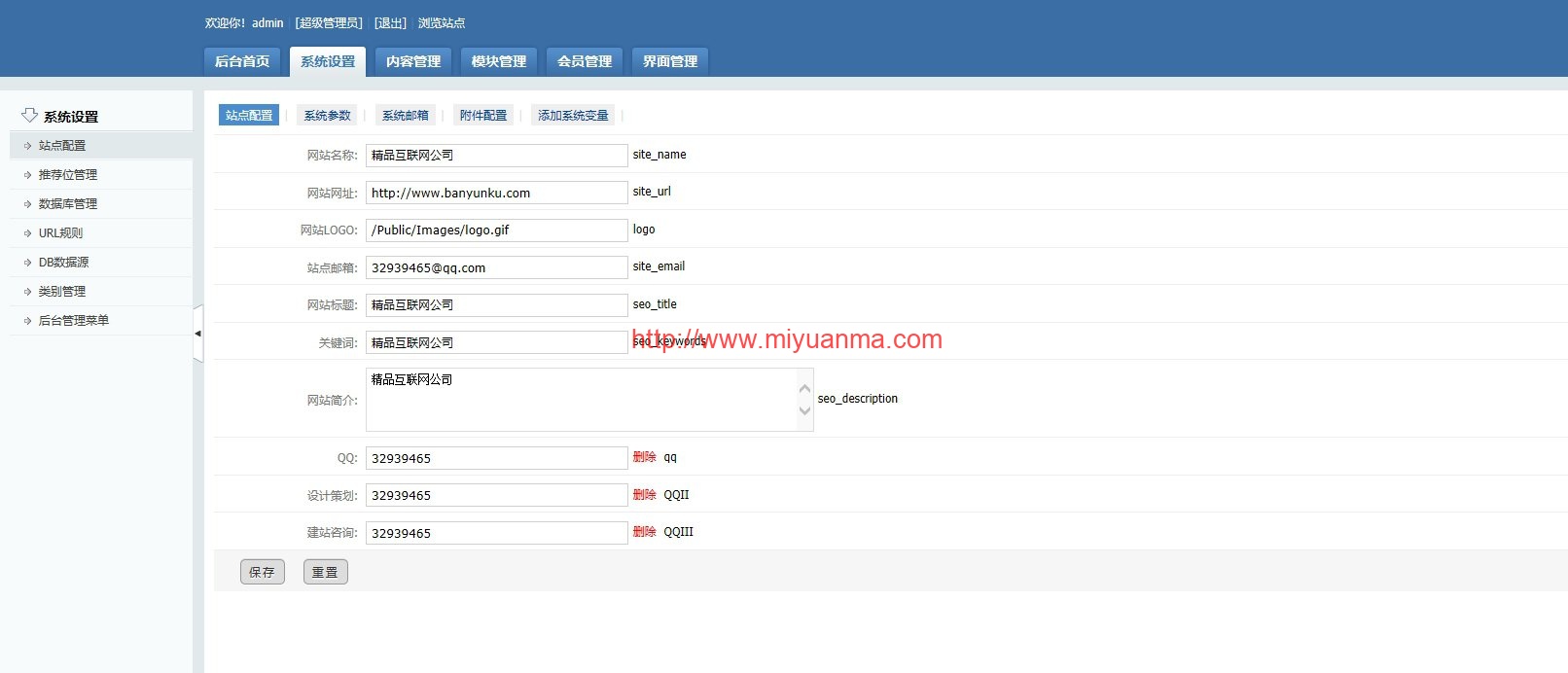Focus the 站点邮箱 input field
The height and width of the screenshot is (673, 1568).
pos(496,267)
